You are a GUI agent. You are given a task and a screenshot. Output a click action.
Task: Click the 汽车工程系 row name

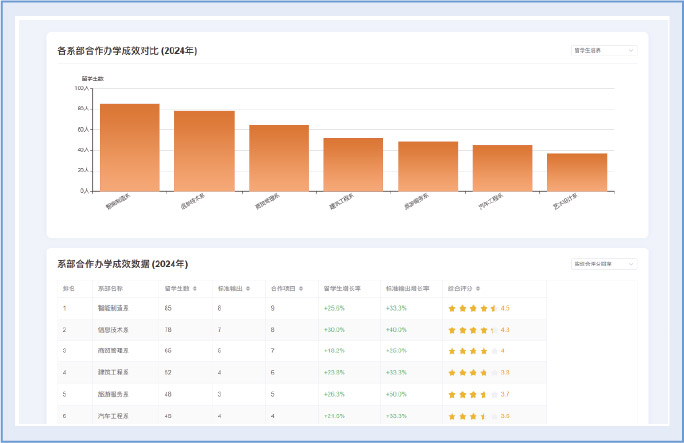112,415
